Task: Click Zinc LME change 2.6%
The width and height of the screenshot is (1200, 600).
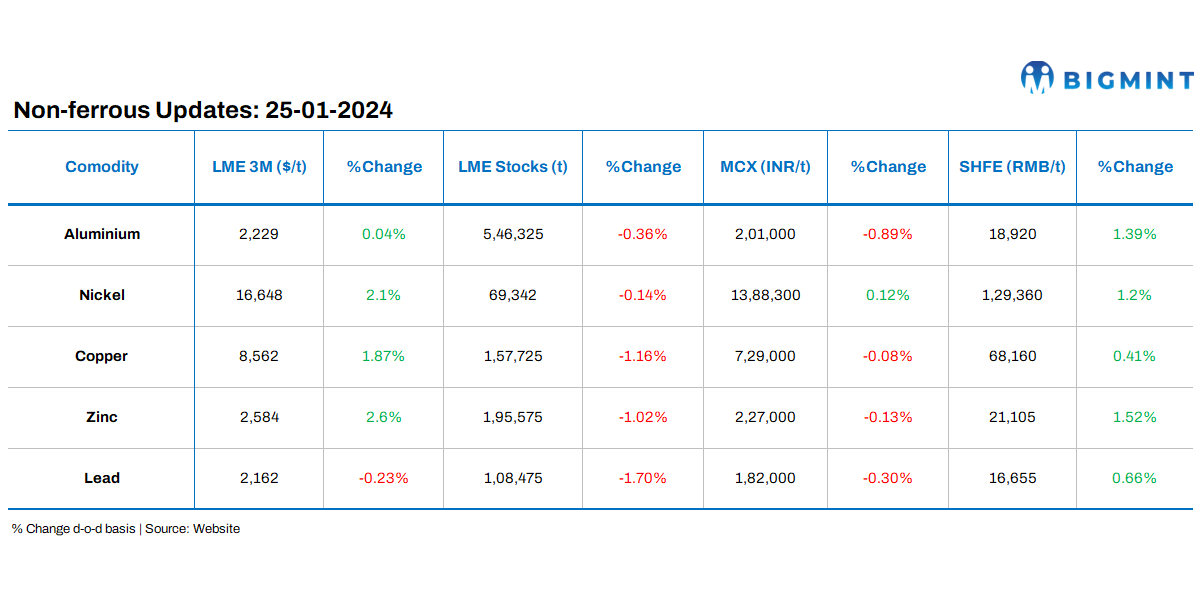Action: point(384,417)
